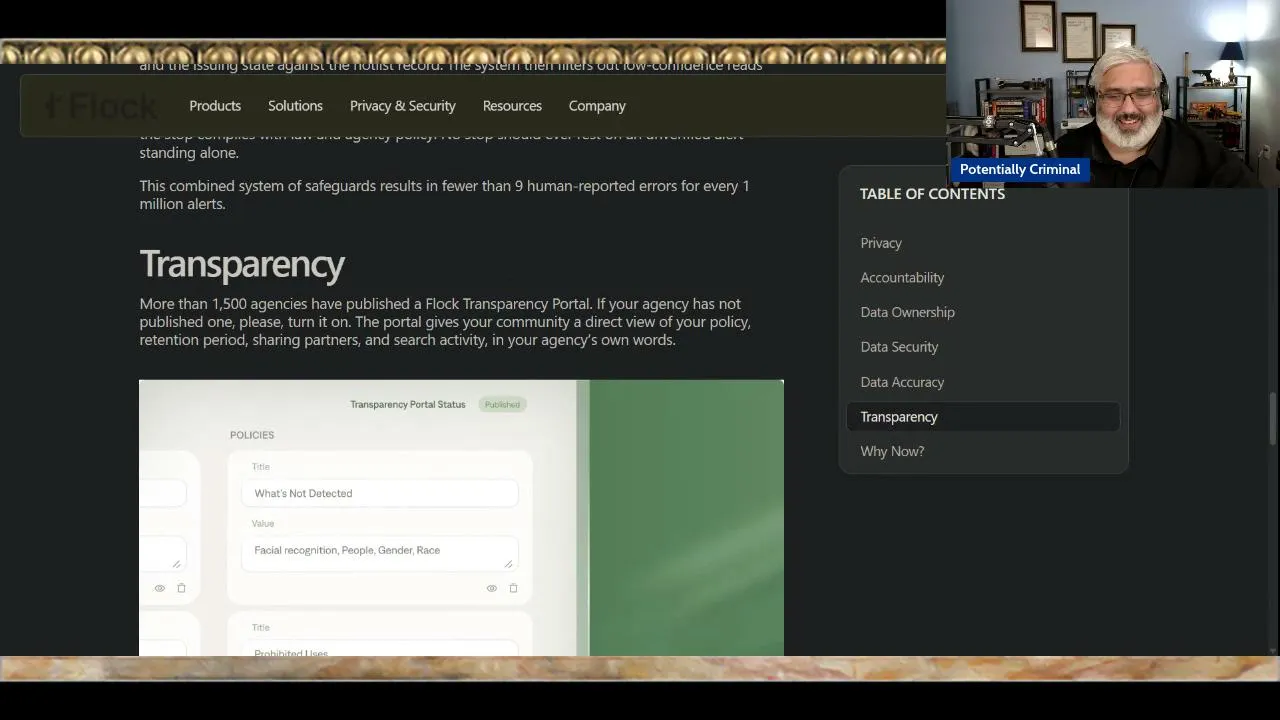The height and width of the screenshot is (720, 1280).
Task: Click the TABLE OF CONTENTS heading
Action: 932,194
